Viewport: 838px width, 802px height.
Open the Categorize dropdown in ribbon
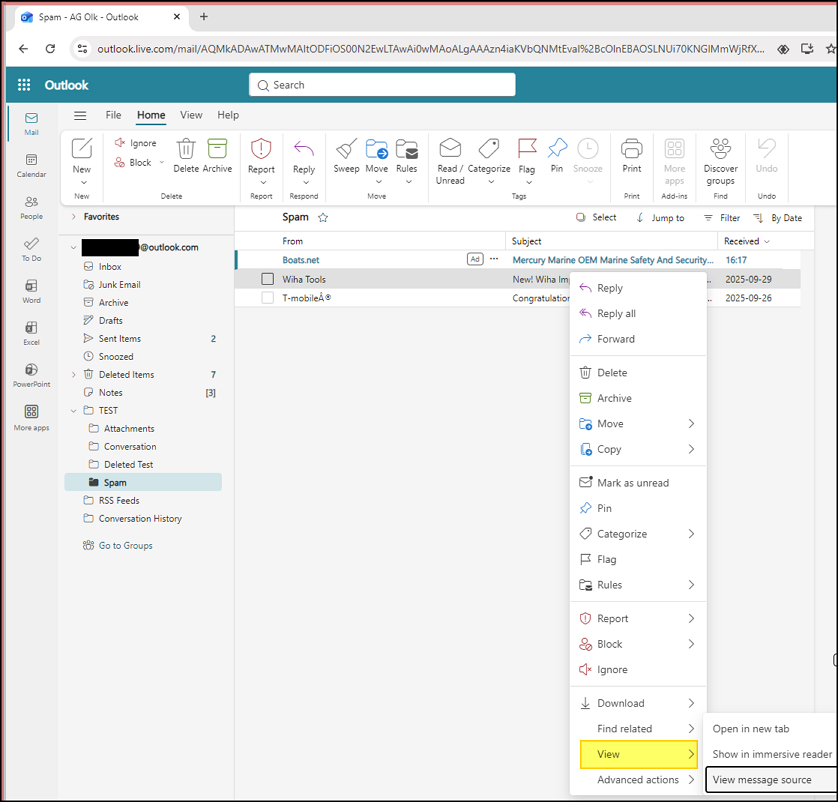pyautogui.click(x=491, y=182)
